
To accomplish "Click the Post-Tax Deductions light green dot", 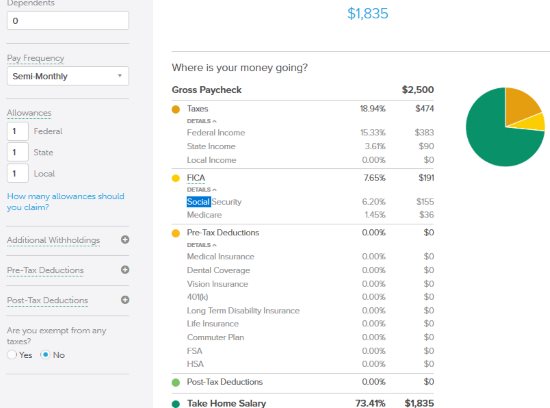I will [176, 382].
